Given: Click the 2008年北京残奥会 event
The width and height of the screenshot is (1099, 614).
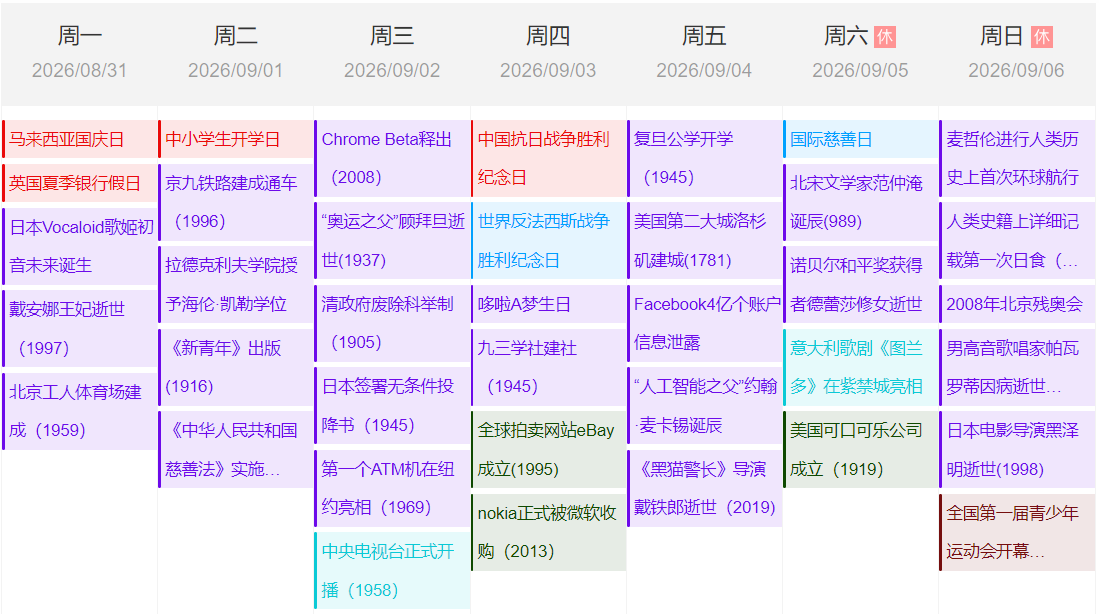Looking at the screenshot, I should (1016, 304).
